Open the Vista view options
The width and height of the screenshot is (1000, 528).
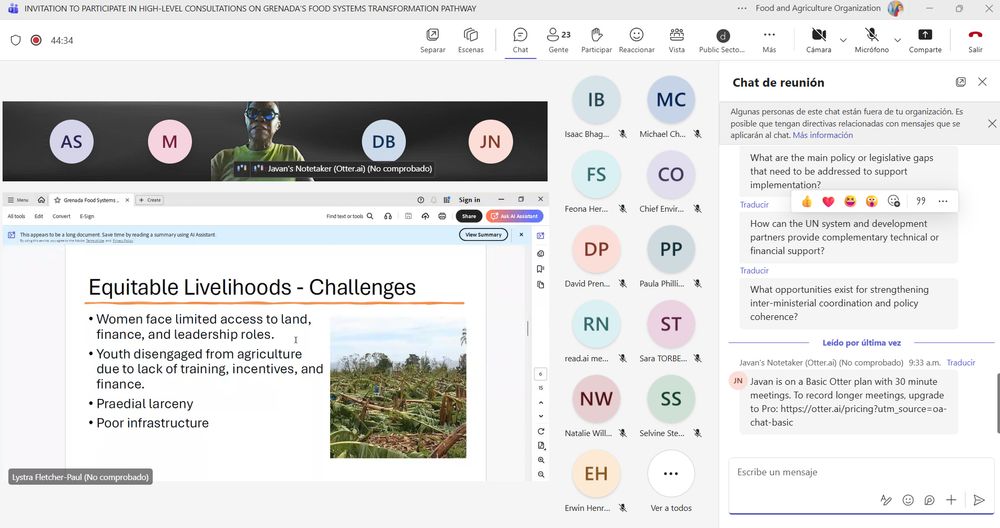point(677,40)
